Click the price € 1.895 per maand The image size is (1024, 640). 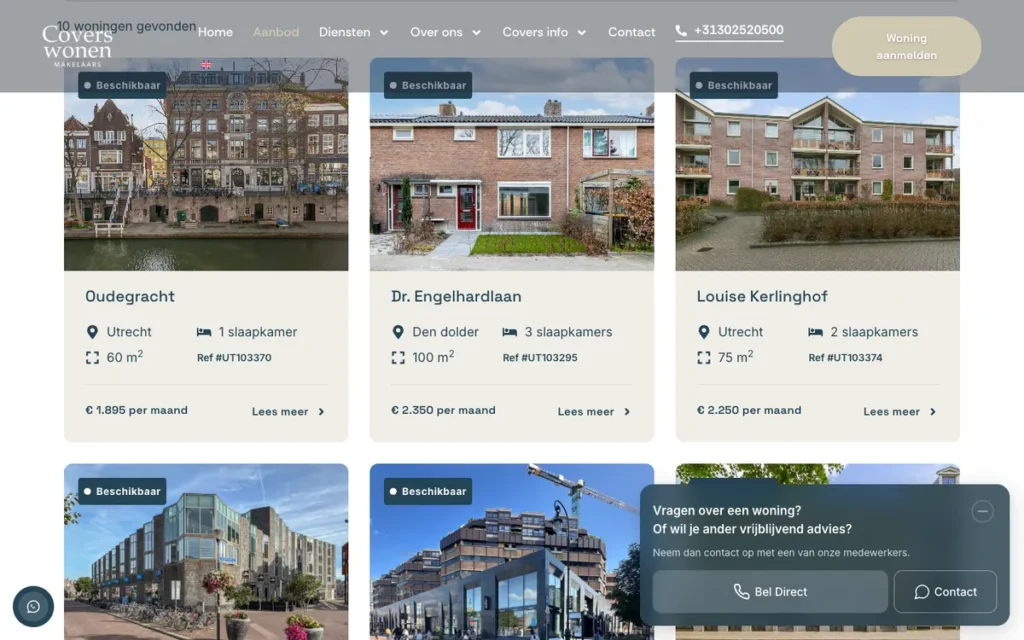coord(136,411)
